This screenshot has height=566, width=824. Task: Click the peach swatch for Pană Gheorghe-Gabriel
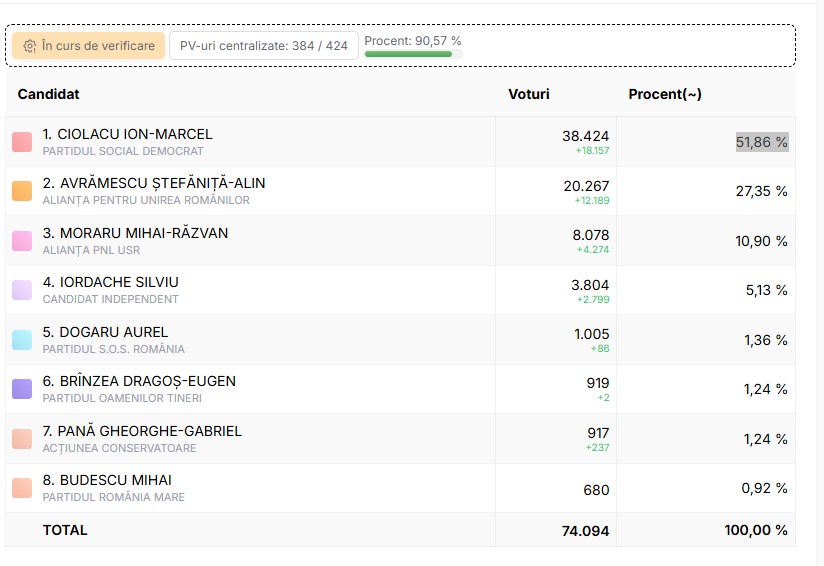pos(22,439)
